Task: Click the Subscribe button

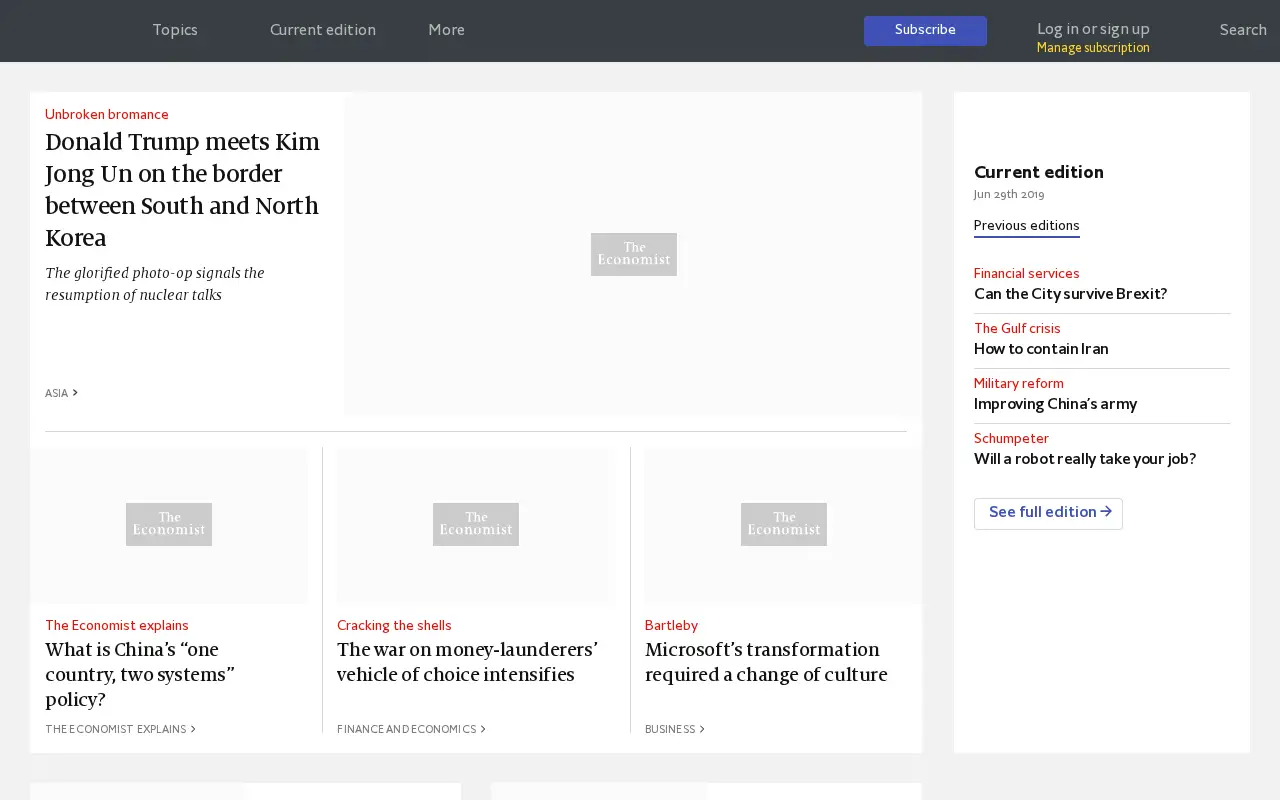Action: (925, 31)
